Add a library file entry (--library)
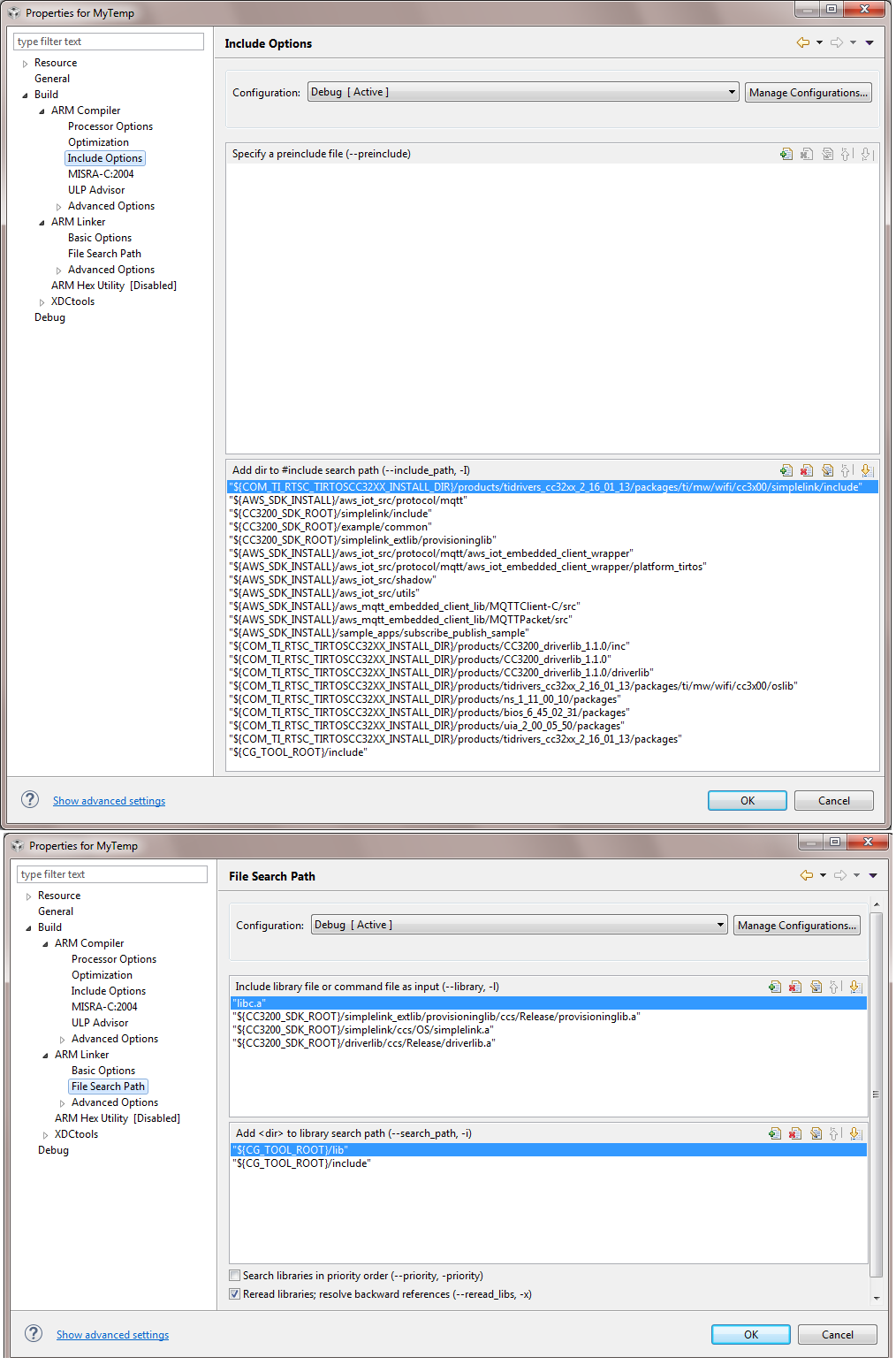The image size is (896, 1365). (775, 987)
